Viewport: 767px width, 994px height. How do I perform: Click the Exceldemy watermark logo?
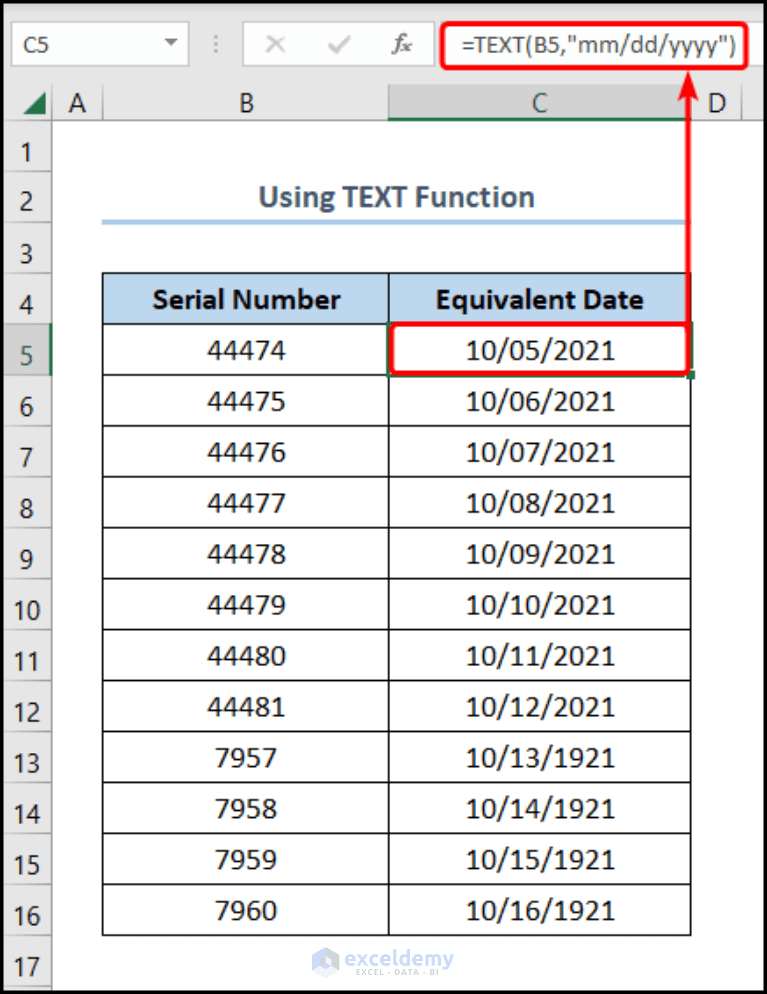[383, 963]
